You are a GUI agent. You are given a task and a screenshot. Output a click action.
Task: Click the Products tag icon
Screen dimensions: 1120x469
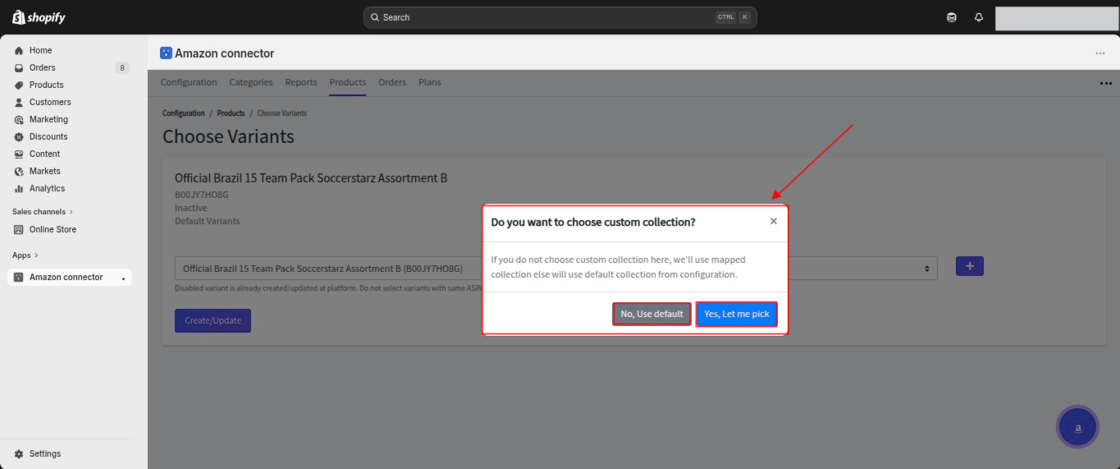point(19,85)
